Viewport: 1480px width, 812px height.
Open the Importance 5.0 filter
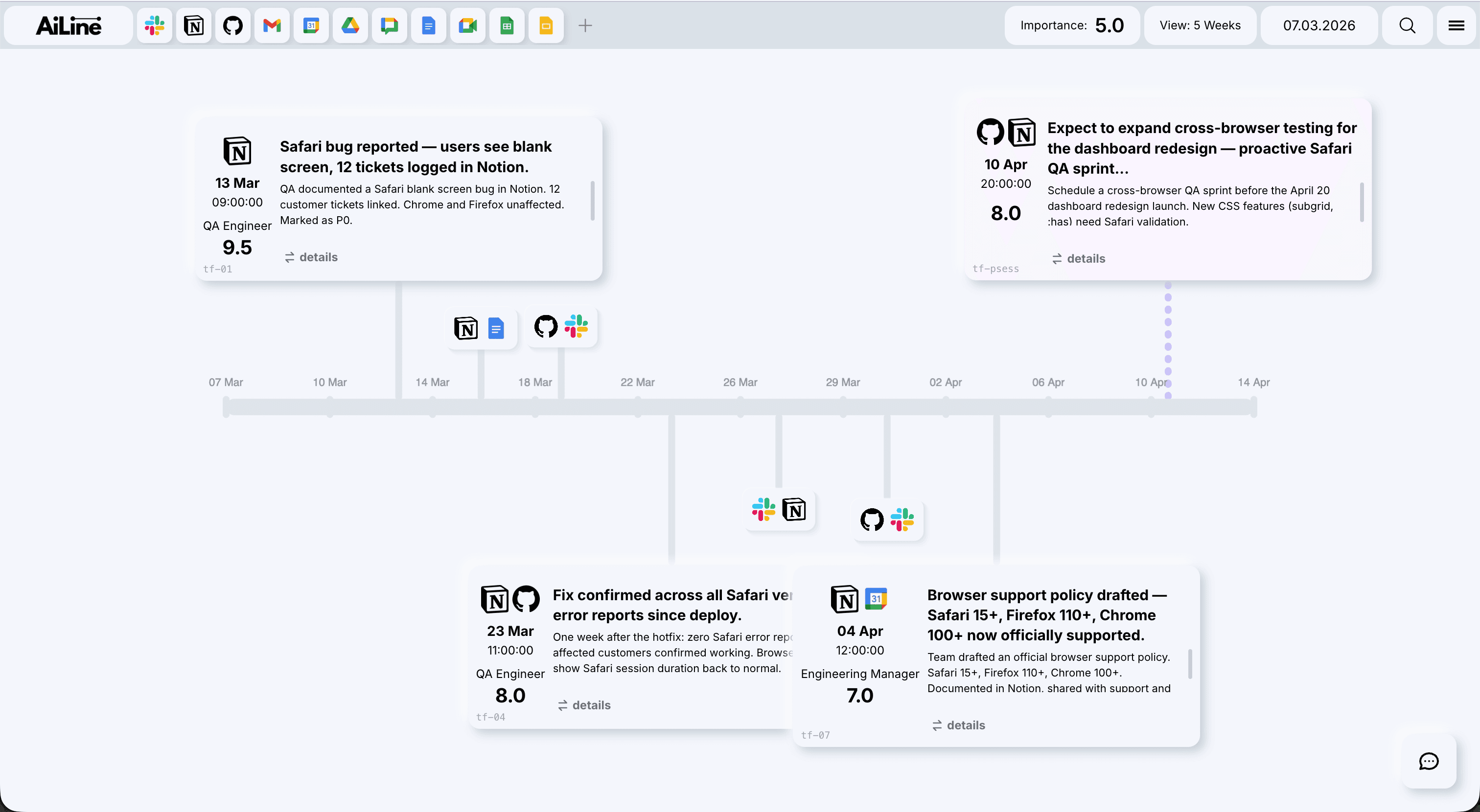[x=1072, y=25]
